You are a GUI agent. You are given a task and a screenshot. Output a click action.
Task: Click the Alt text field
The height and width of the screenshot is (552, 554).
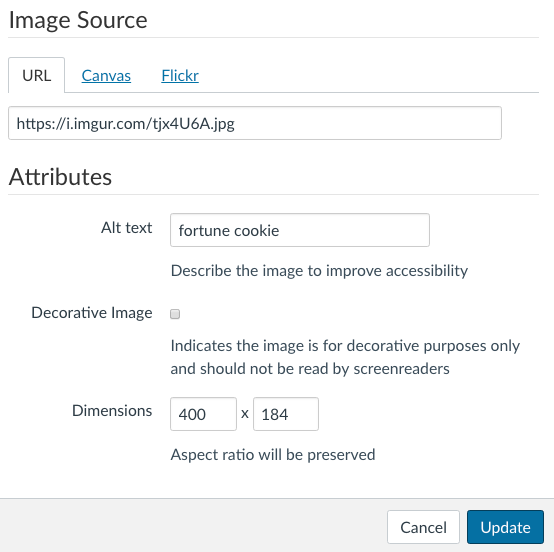coord(300,230)
